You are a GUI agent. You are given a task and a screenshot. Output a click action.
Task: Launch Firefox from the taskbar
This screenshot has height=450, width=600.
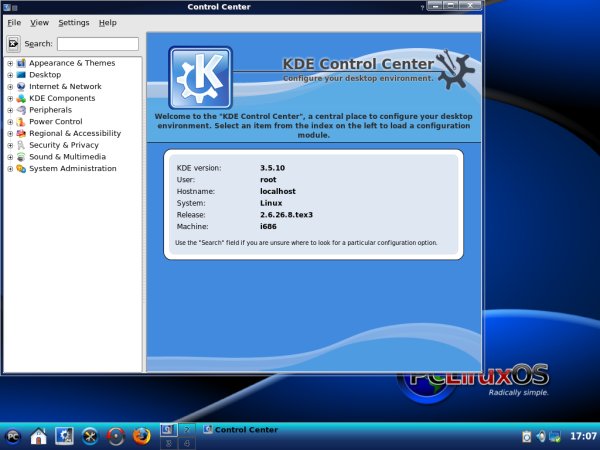coord(141,436)
